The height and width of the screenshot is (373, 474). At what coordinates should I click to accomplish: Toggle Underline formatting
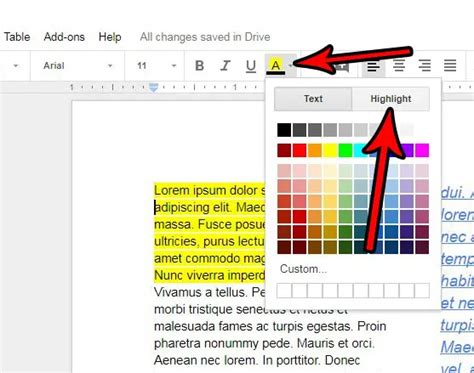coord(251,66)
